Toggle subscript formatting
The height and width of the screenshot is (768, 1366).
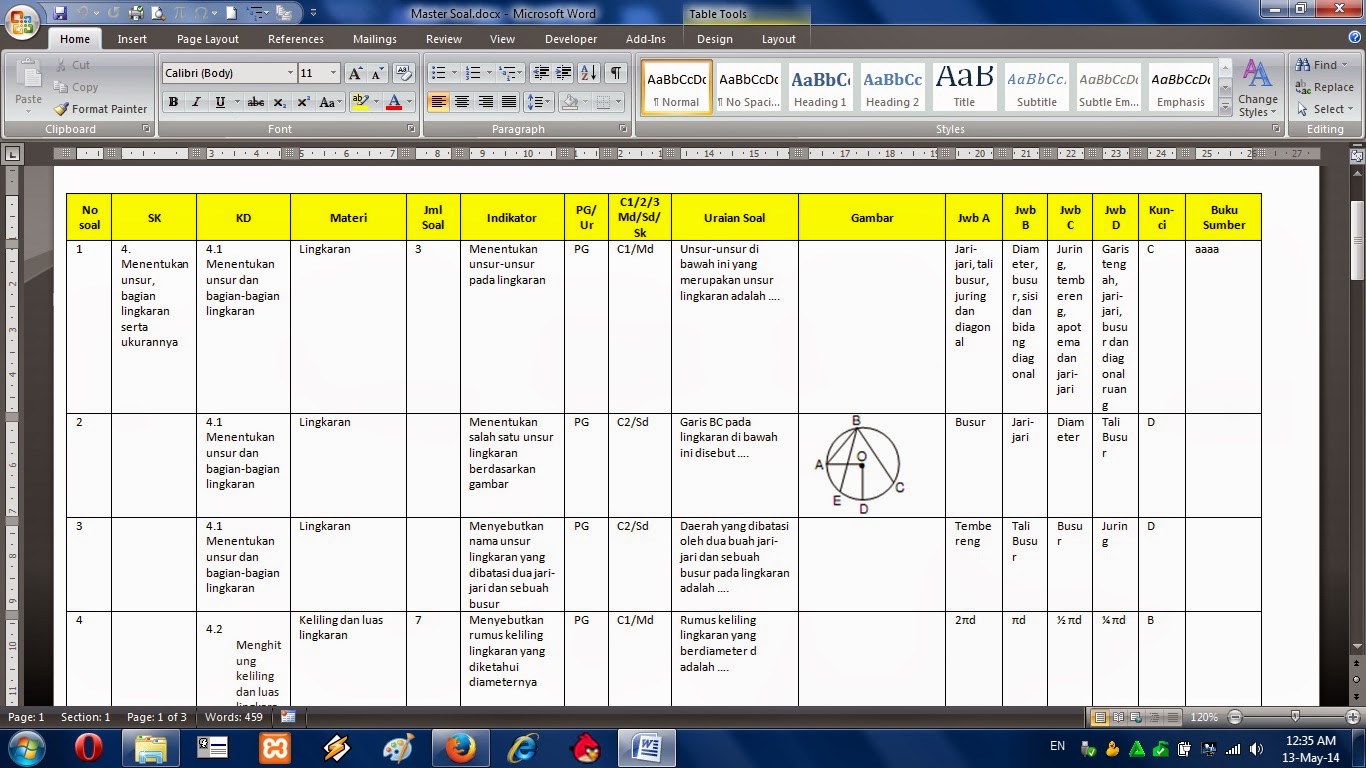[x=280, y=102]
